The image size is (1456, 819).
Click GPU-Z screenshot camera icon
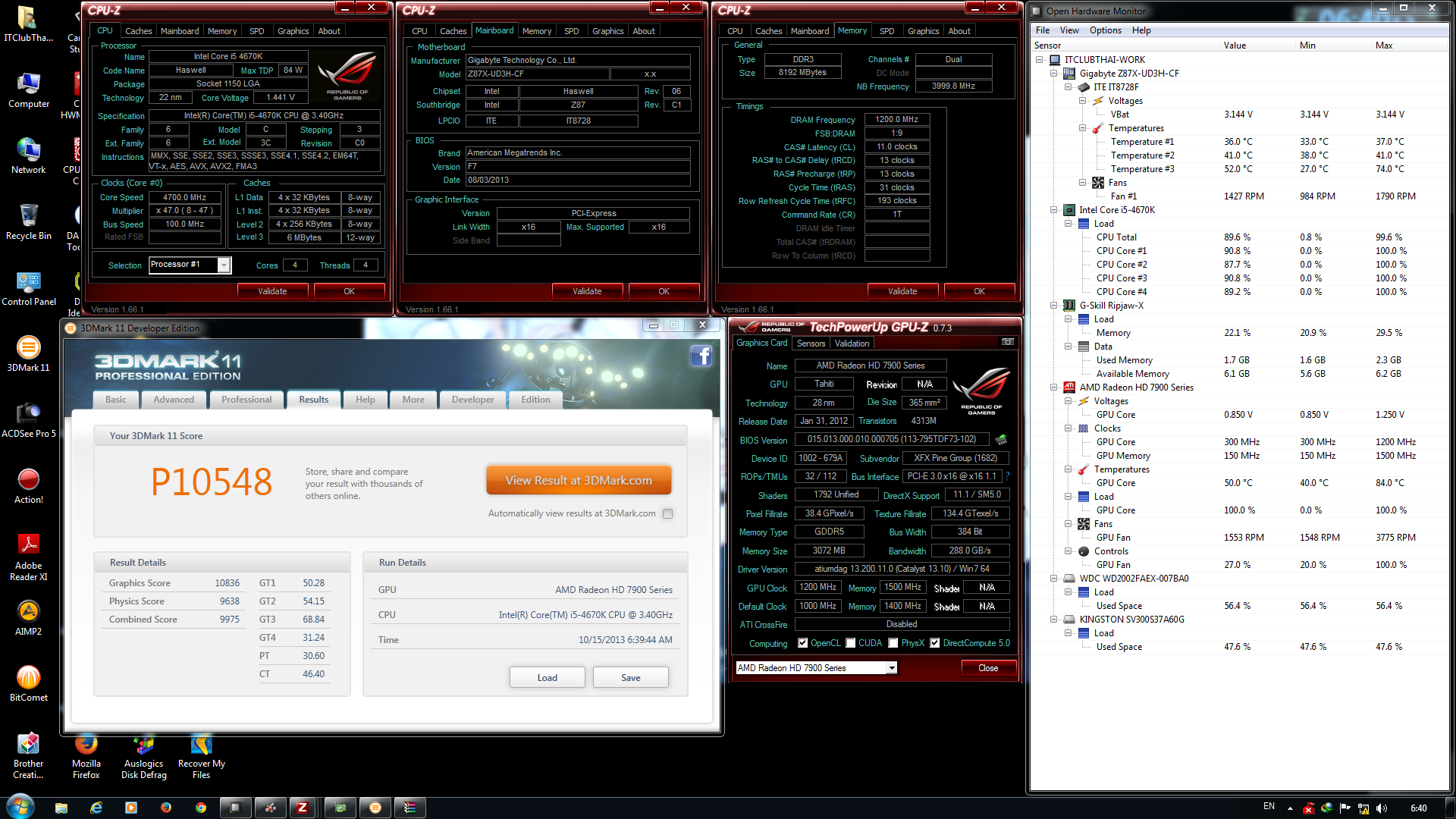1007,342
